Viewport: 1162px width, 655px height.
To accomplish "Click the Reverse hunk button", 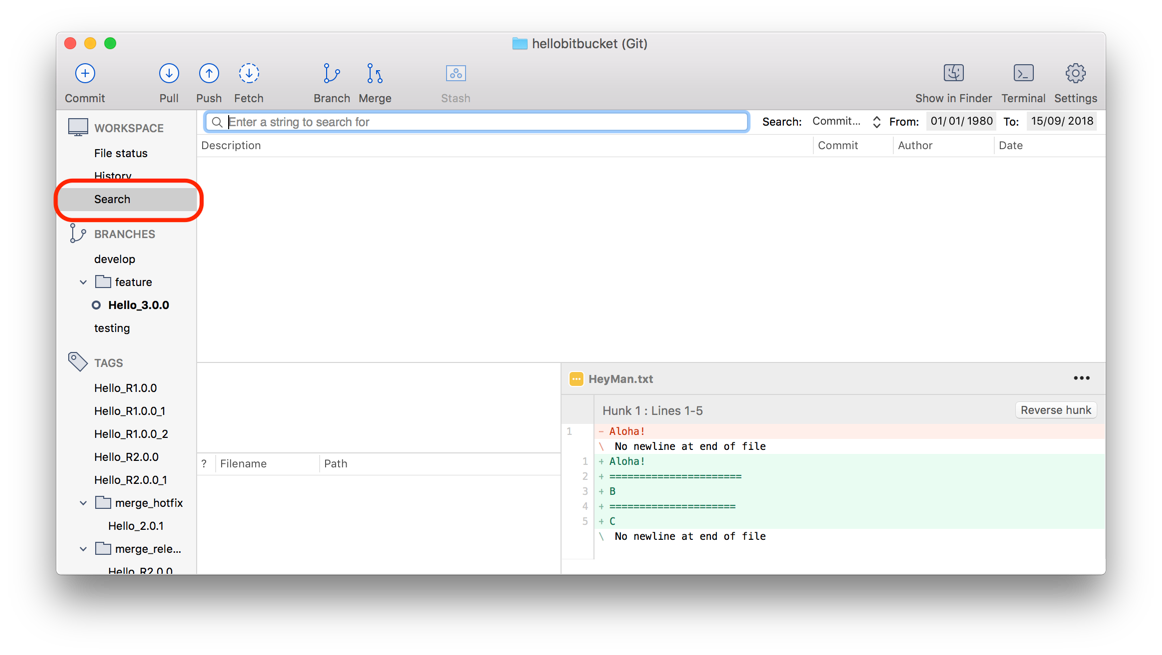I will coord(1056,410).
